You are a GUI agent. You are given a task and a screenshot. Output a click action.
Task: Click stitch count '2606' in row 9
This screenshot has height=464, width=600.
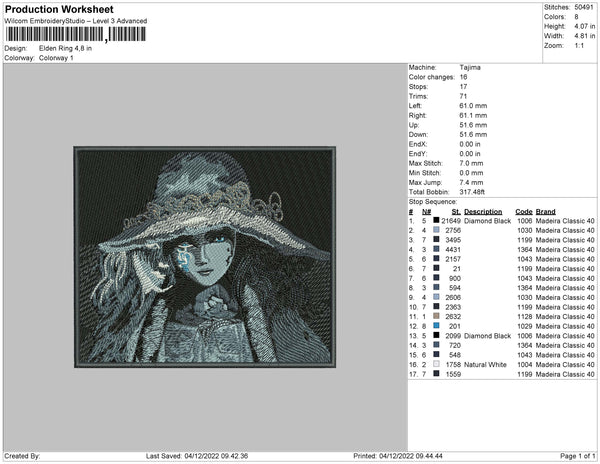click(x=453, y=298)
